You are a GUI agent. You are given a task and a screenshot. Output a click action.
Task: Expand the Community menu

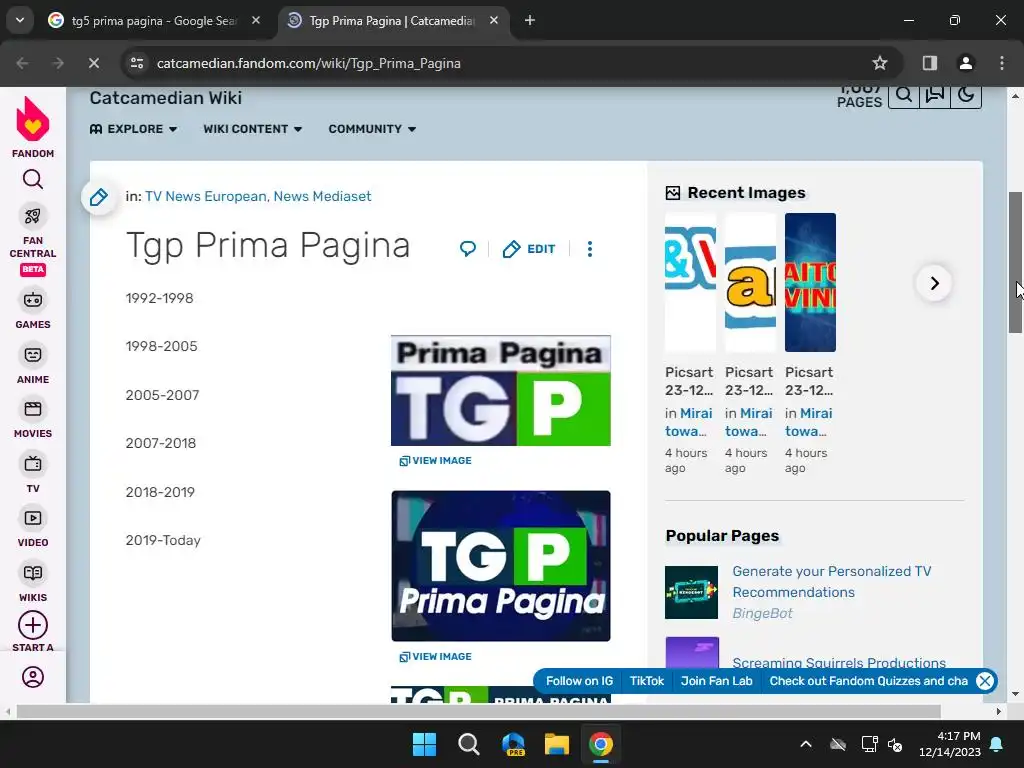click(x=372, y=129)
